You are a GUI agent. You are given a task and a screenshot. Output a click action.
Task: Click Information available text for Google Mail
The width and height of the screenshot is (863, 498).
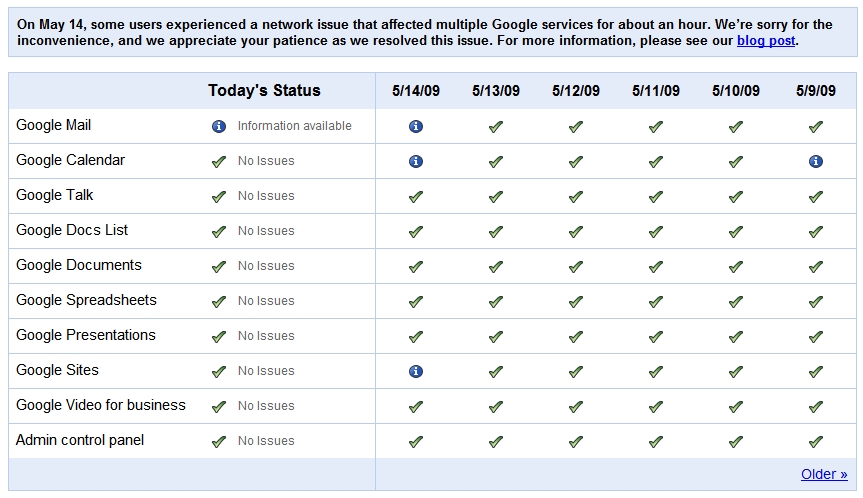click(x=294, y=127)
